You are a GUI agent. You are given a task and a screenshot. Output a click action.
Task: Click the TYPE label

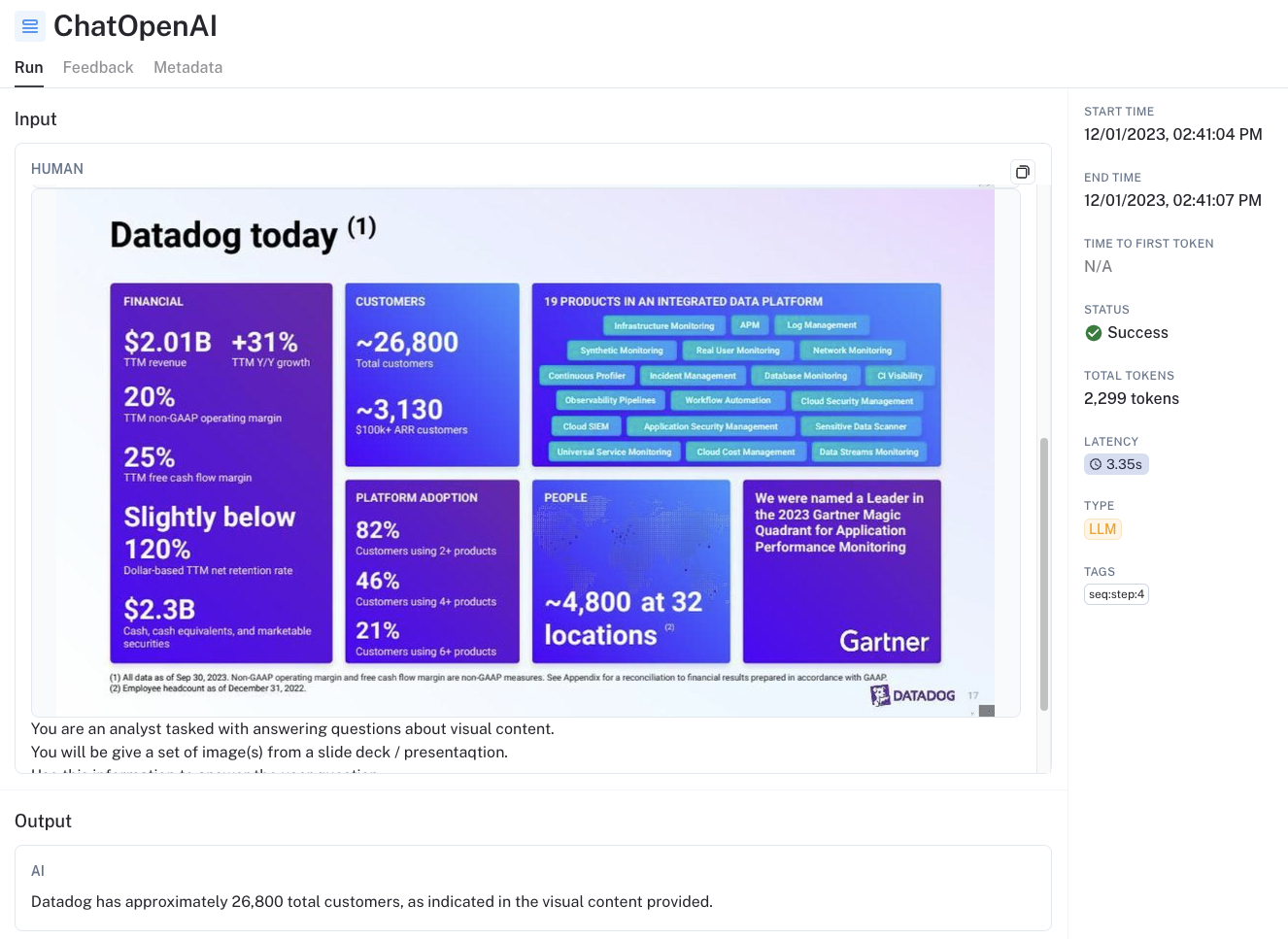[1099, 506]
